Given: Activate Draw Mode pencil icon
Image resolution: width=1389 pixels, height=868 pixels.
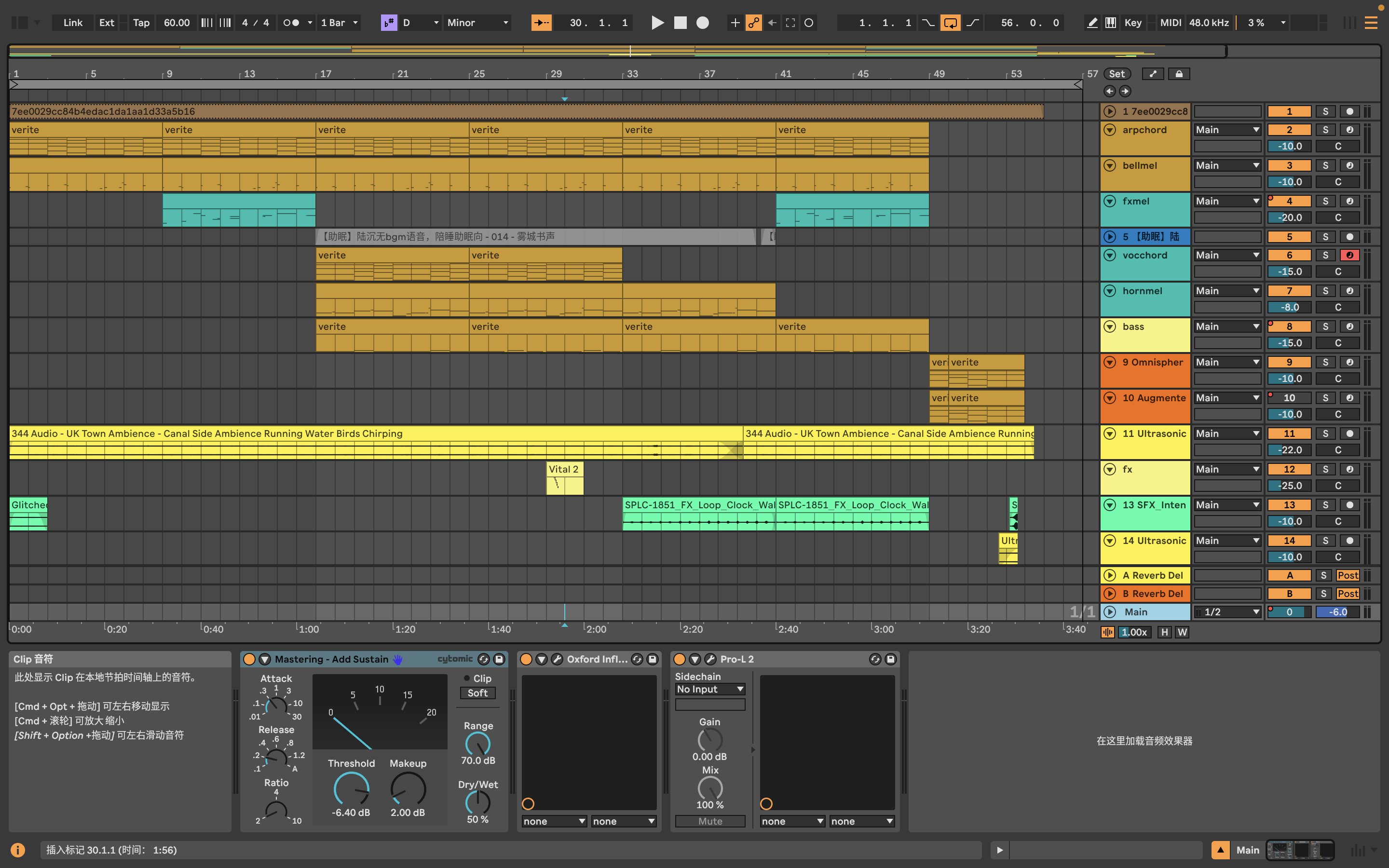Looking at the screenshot, I should tap(1092, 22).
